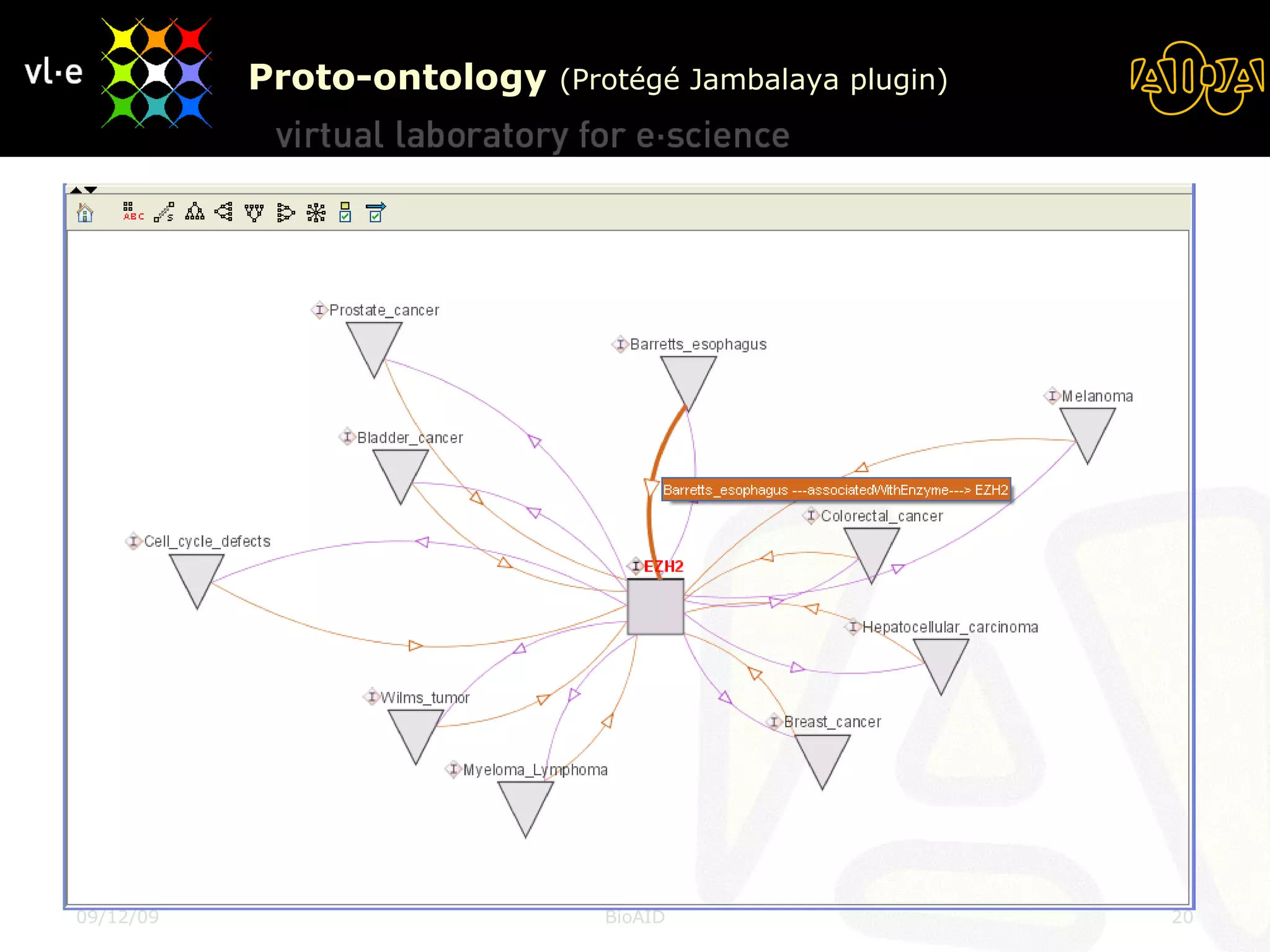Image resolution: width=1270 pixels, height=952 pixels.
Task: Click the Colorectal_cancer label text
Action: [x=882, y=516]
